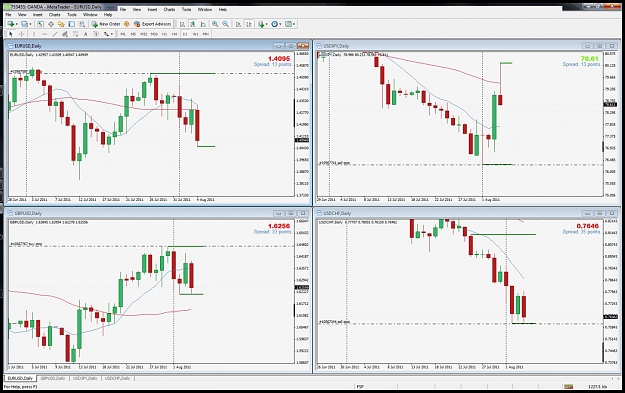Image resolution: width=625 pixels, height=393 pixels.
Task: Set timeframe to M5
Action: tap(133, 34)
